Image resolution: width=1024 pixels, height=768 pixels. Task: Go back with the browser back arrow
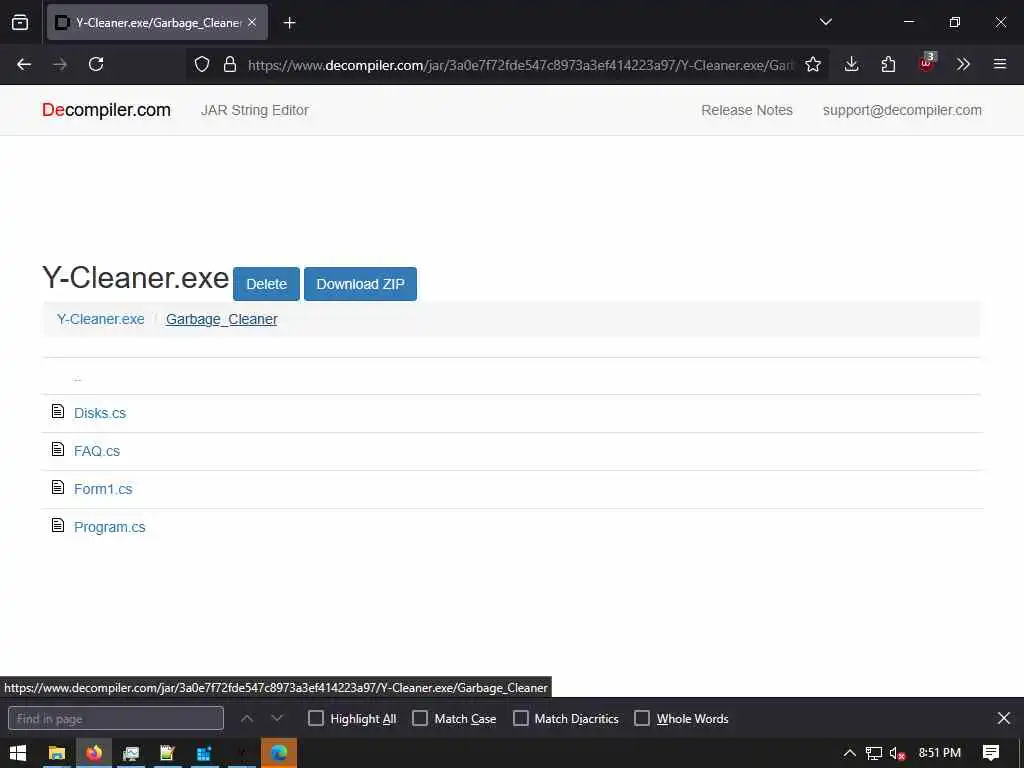click(x=24, y=64)
